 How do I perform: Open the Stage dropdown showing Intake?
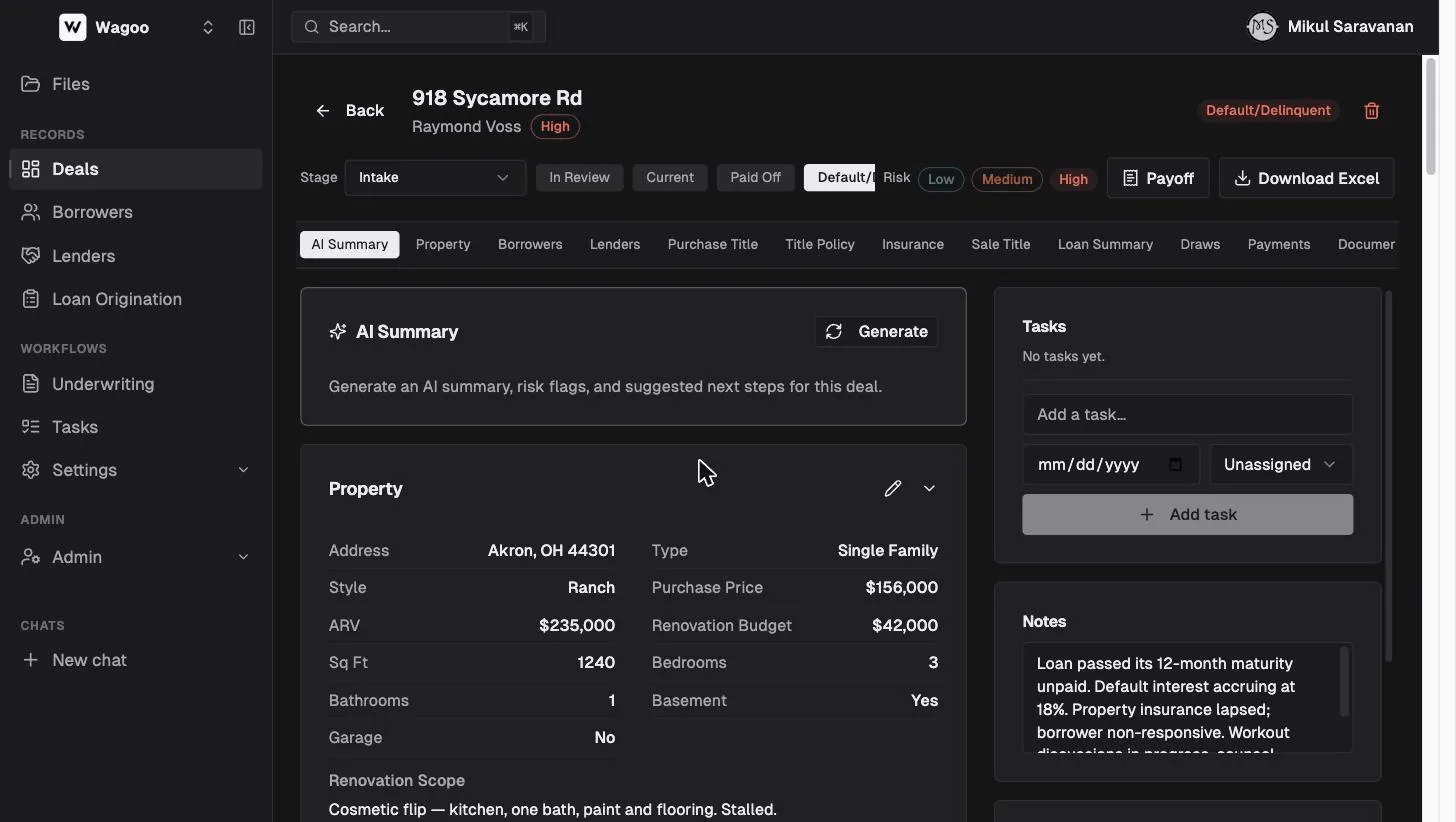pyautogui.click(x=435, y=178)
